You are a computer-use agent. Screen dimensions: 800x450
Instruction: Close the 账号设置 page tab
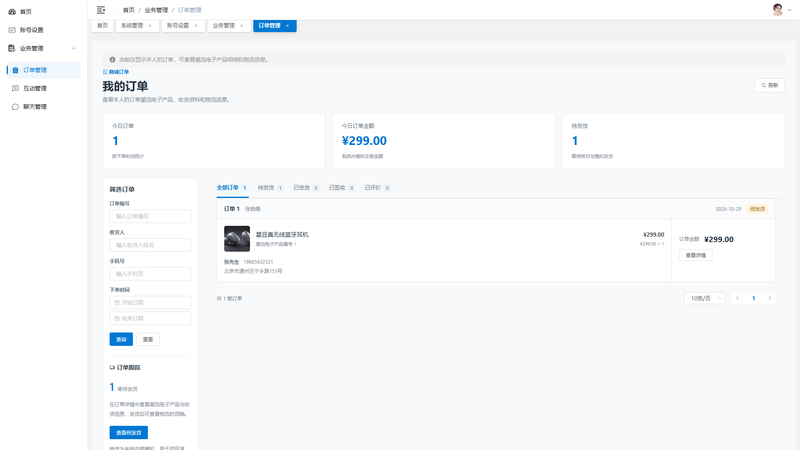point(196,26)
